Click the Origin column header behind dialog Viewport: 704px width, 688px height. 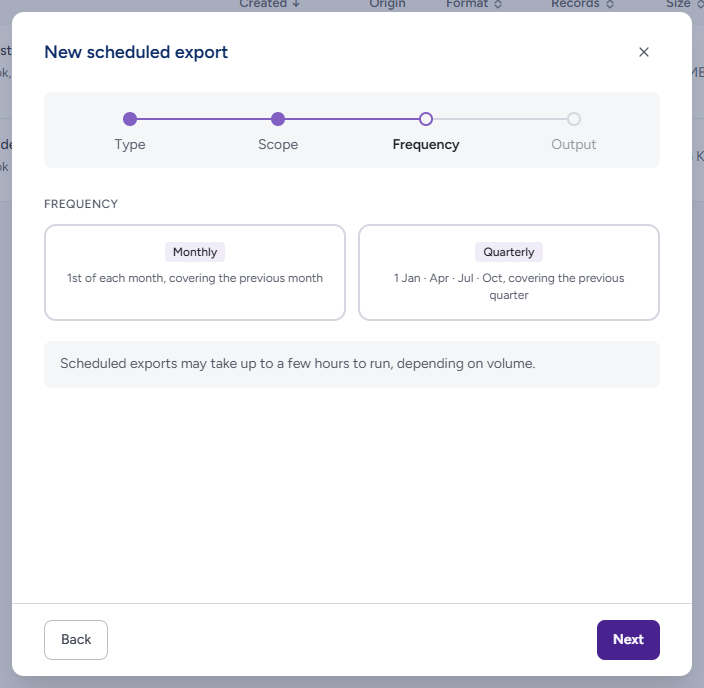pyautogui.click(x=387, y=4)
